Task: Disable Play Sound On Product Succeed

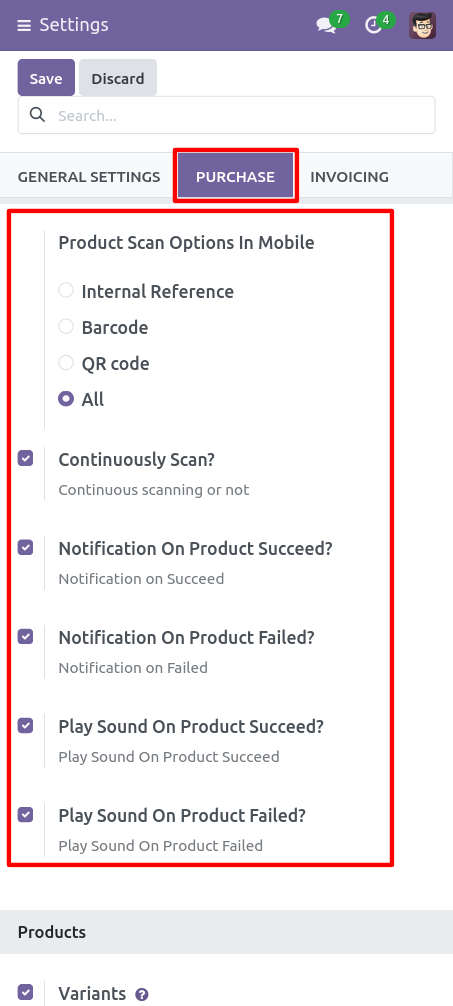Action: pos(25,726)
